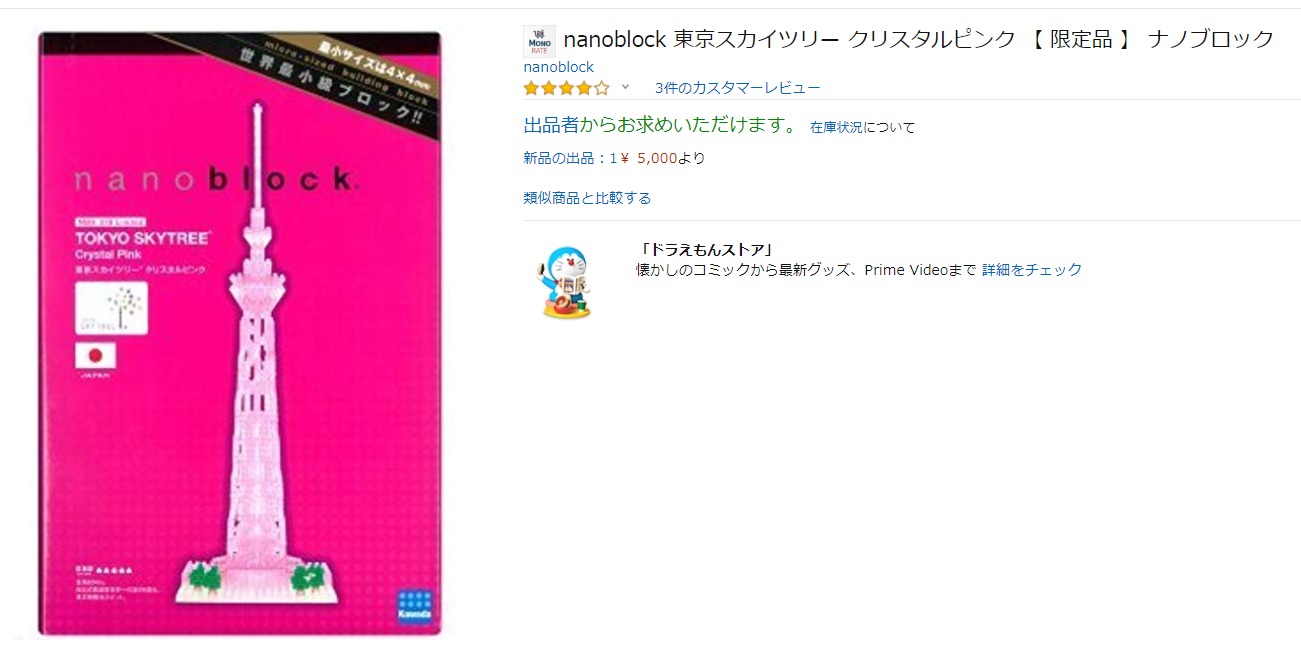Click the Japan flag on the box
This screenshot has height=646, width=1301.
point(96,355)
